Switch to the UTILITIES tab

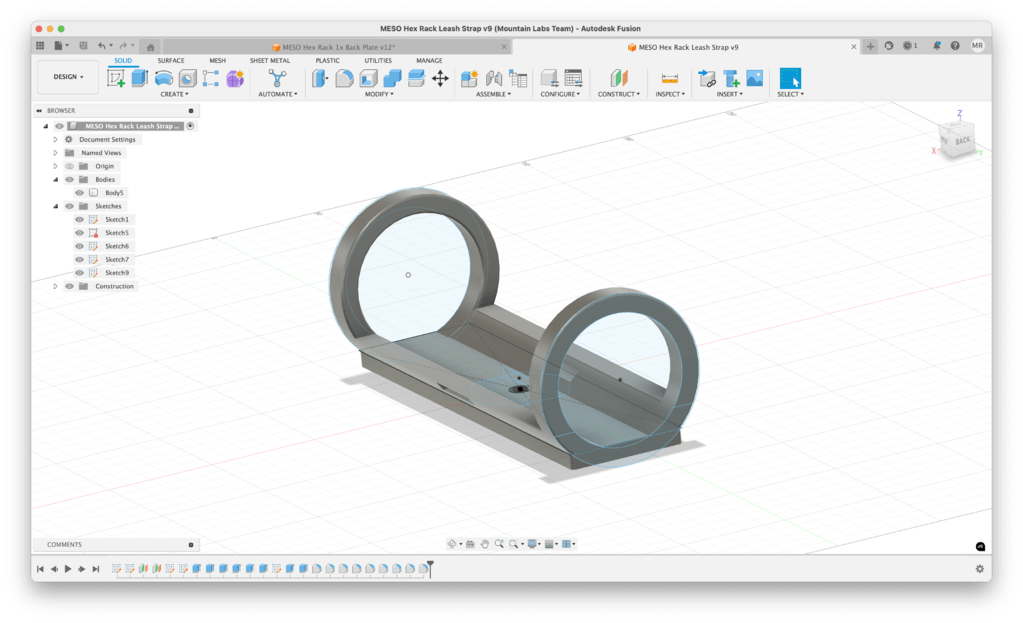pyautogui.click(x=378, y=60)
